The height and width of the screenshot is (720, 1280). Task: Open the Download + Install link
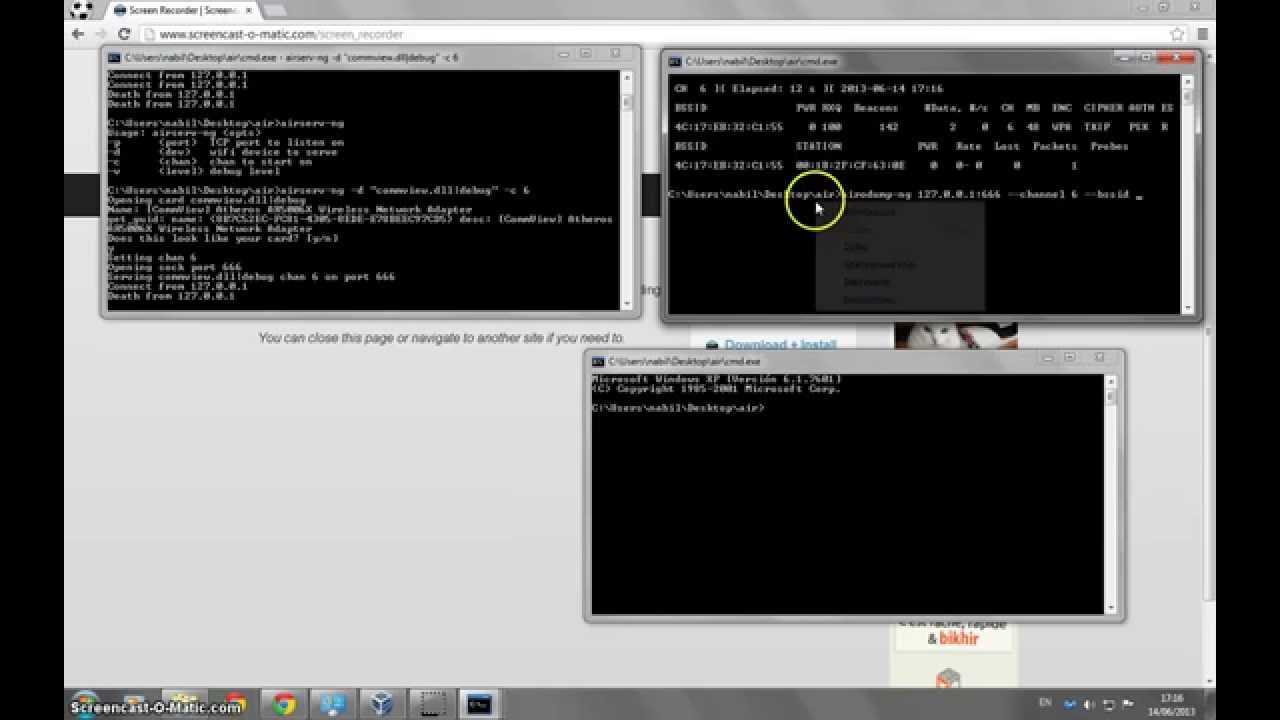tap(779, 344)
